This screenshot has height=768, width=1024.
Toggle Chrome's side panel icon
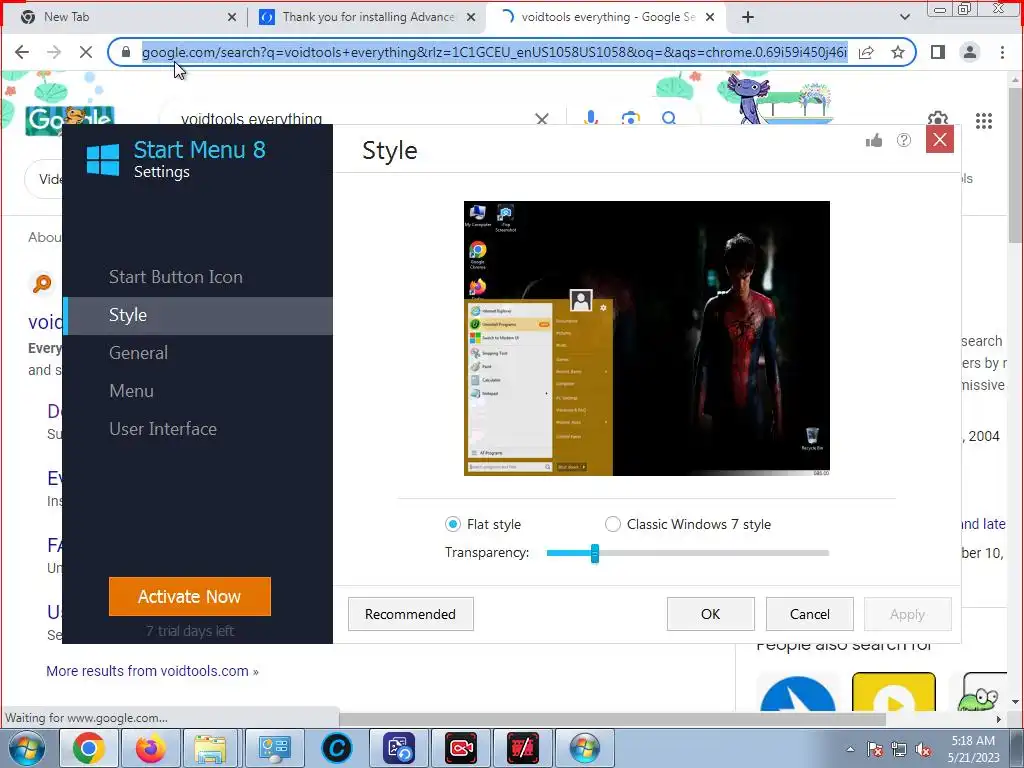point(938,52)
